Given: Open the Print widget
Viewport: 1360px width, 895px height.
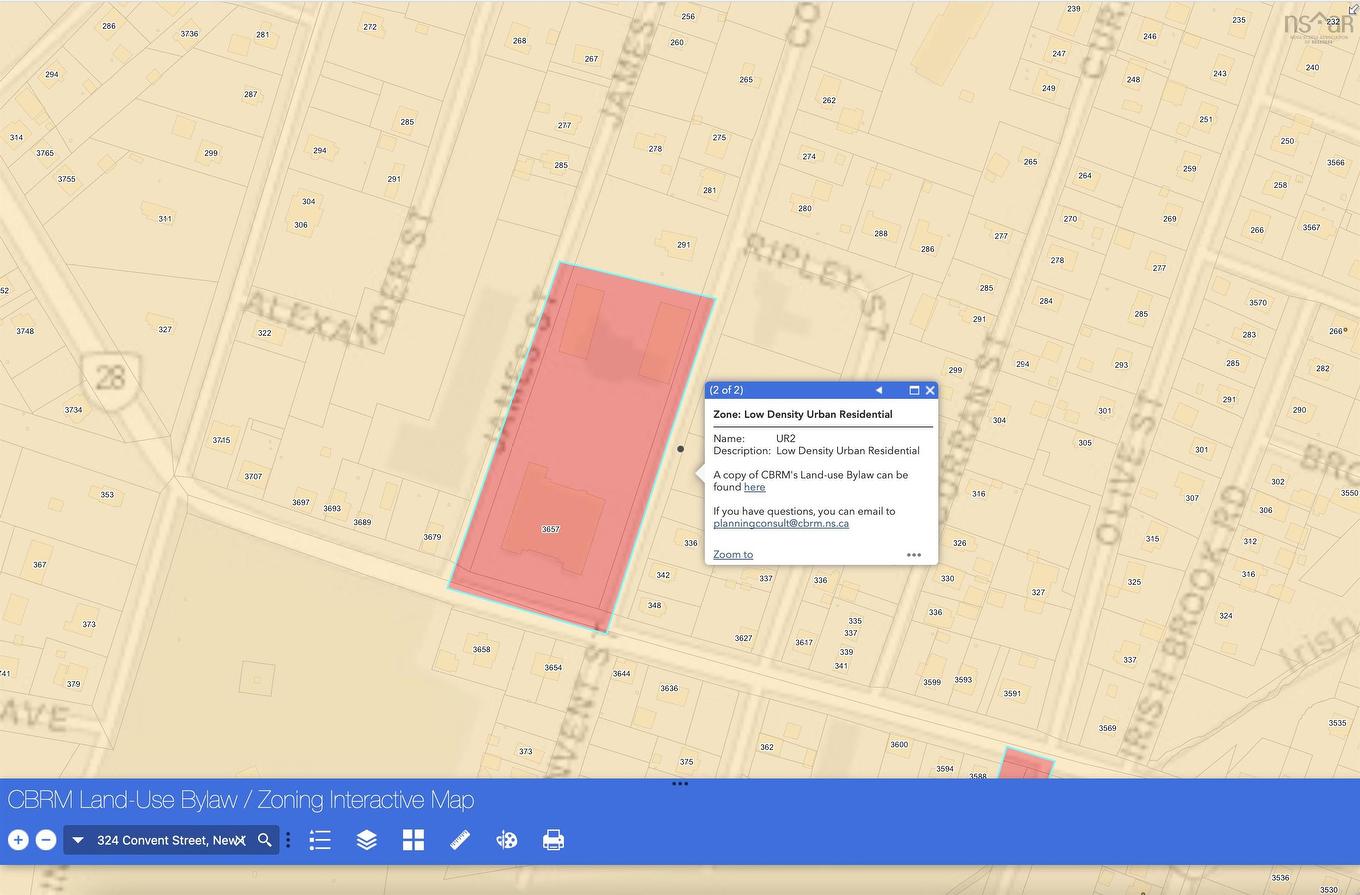Looking at the screenshot, I should pos(553,840).
